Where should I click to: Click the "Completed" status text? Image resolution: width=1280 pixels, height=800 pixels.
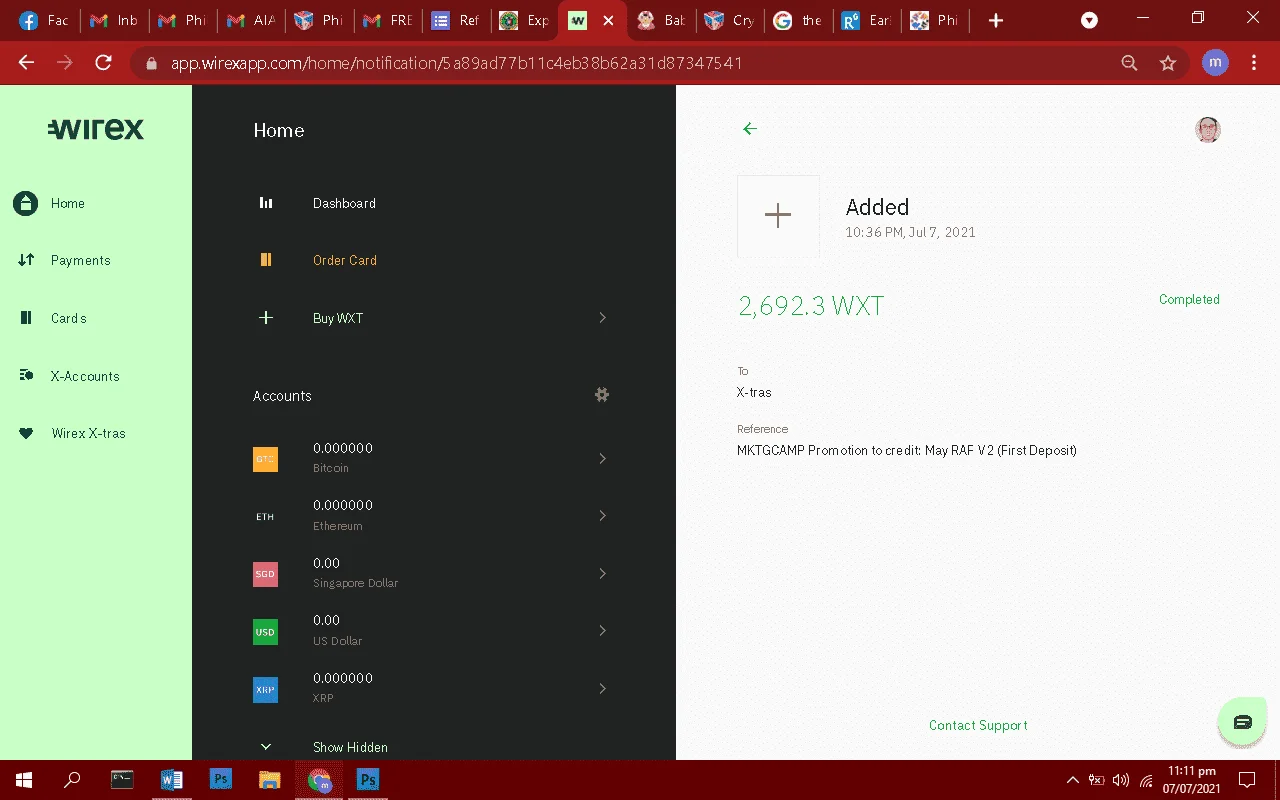pyautogui.click(x=1189, y=299)
